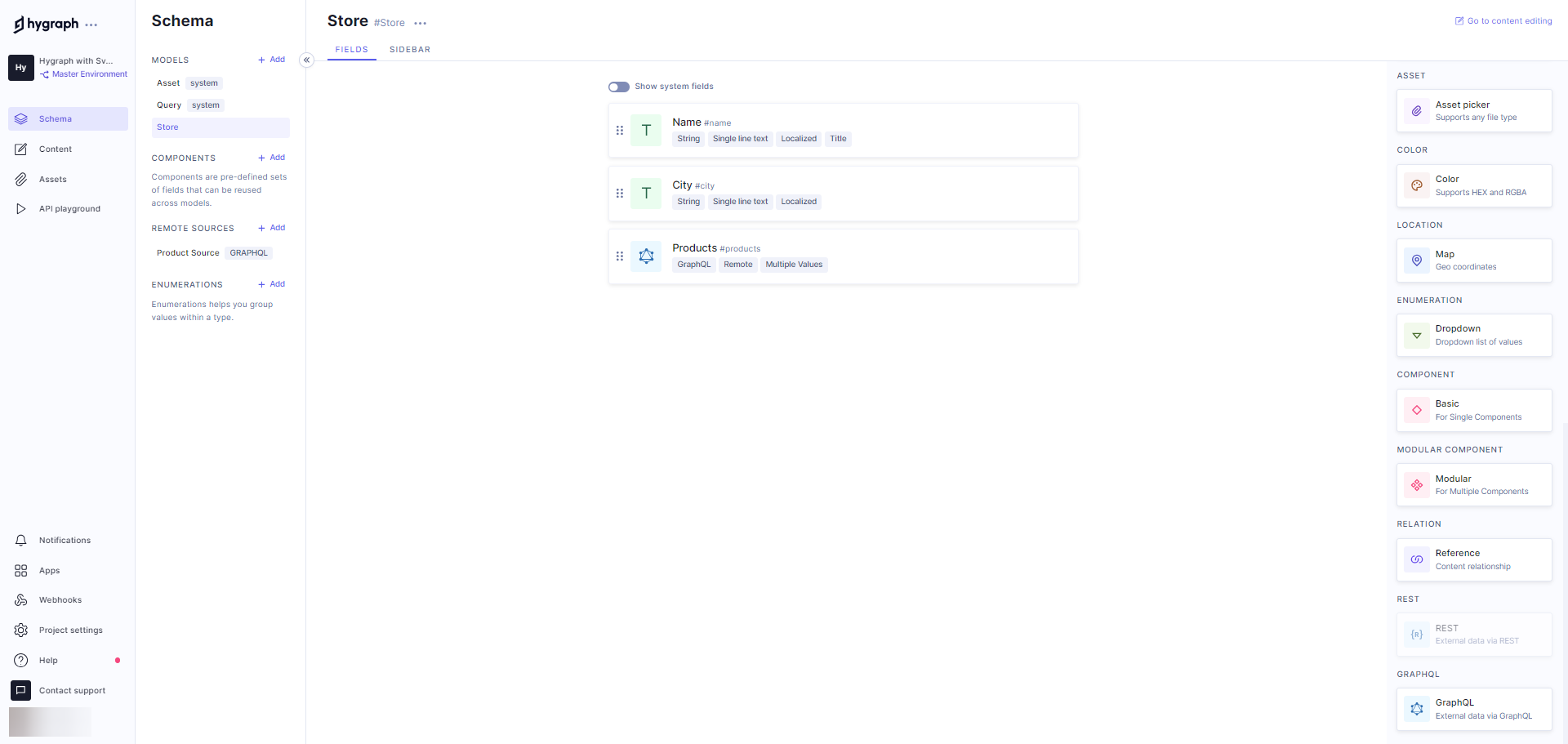The width and height of the screenshot is (1568, 744).
Task: Click Go to content editing link
Action: (1503, 21)
